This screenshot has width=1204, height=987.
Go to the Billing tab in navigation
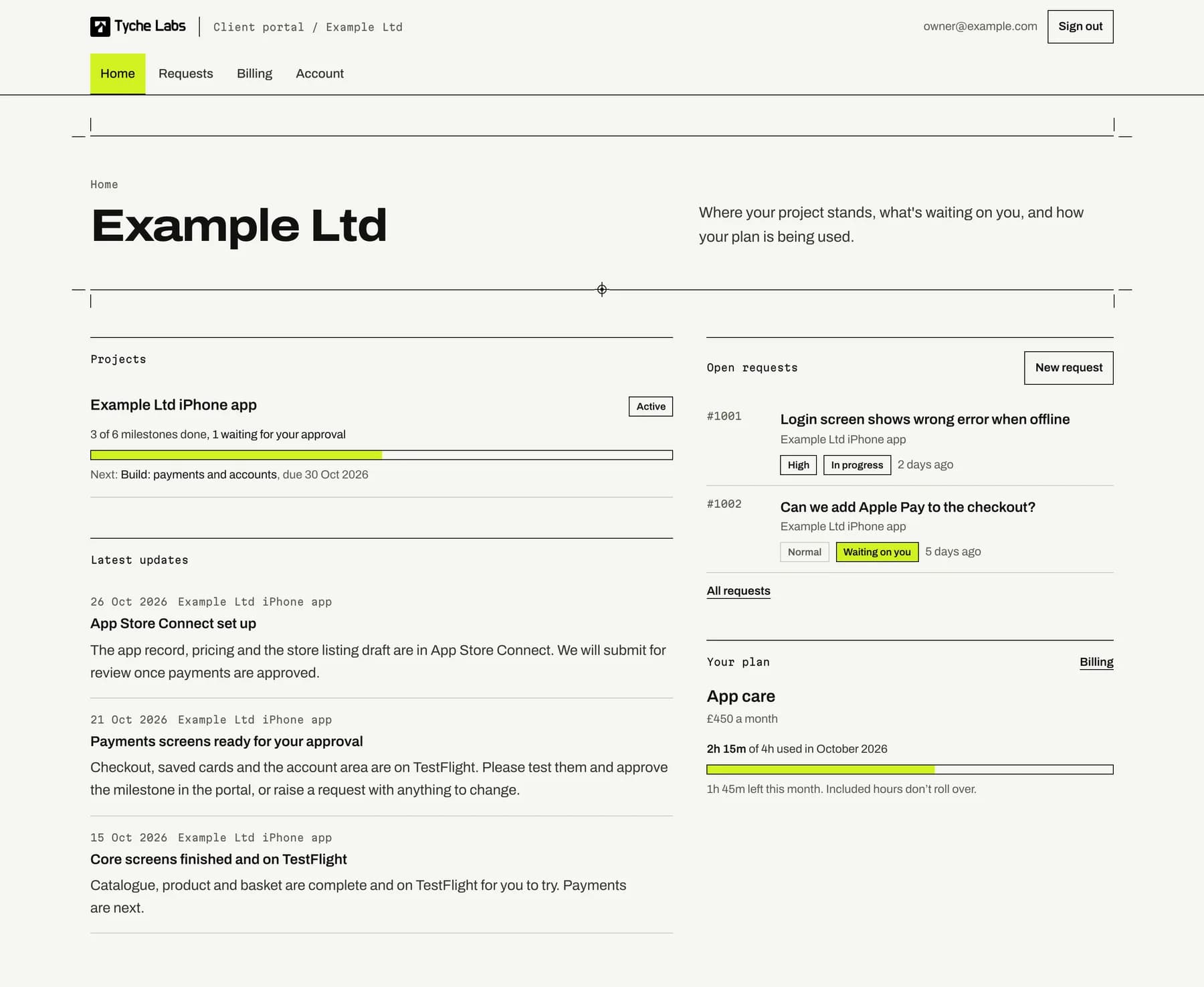click(254, 74)
